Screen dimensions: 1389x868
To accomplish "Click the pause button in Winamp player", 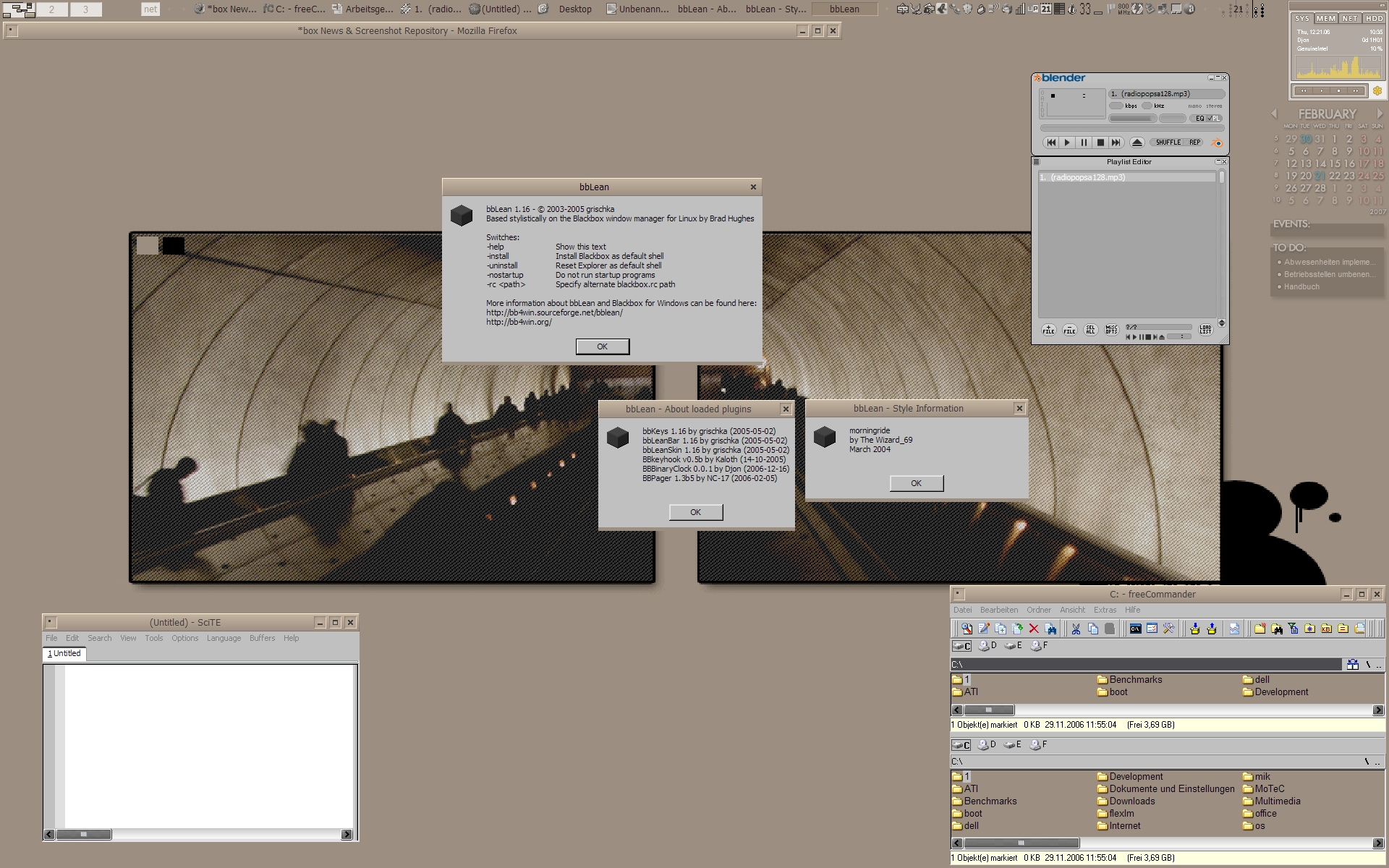I will coord(1084,142).
